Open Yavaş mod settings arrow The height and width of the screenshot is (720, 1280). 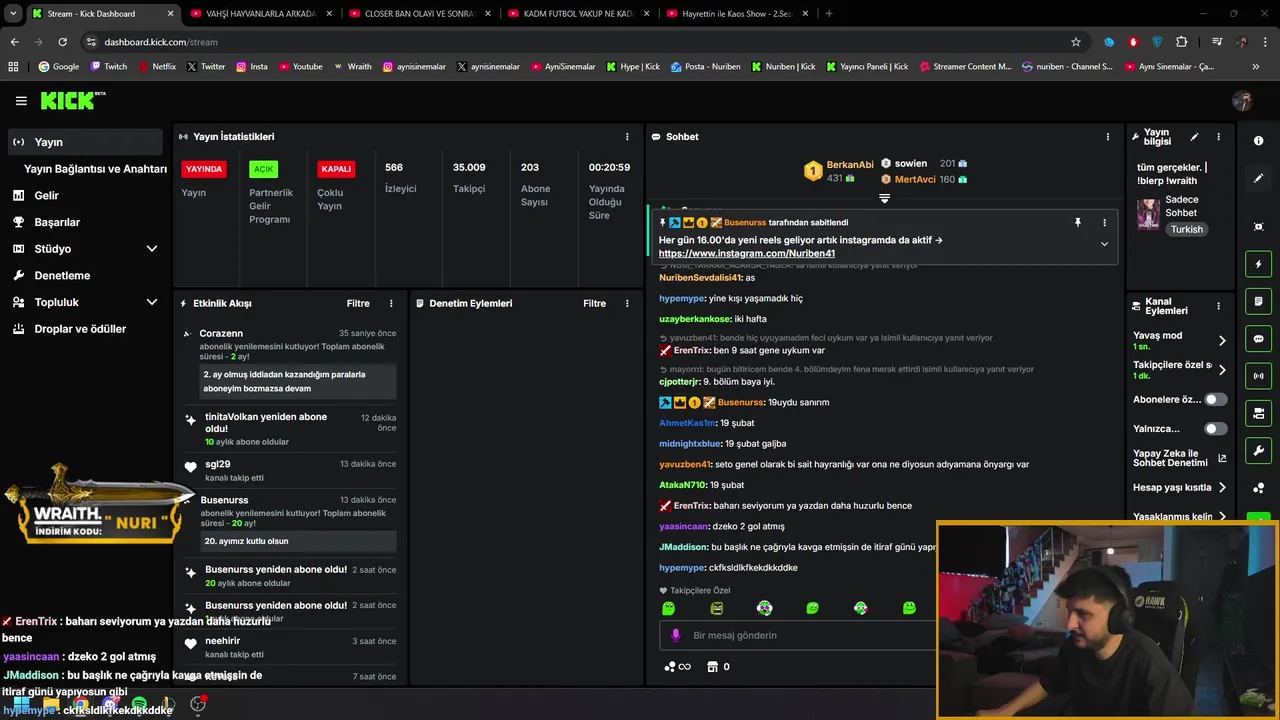click(x=1221, y=341)
